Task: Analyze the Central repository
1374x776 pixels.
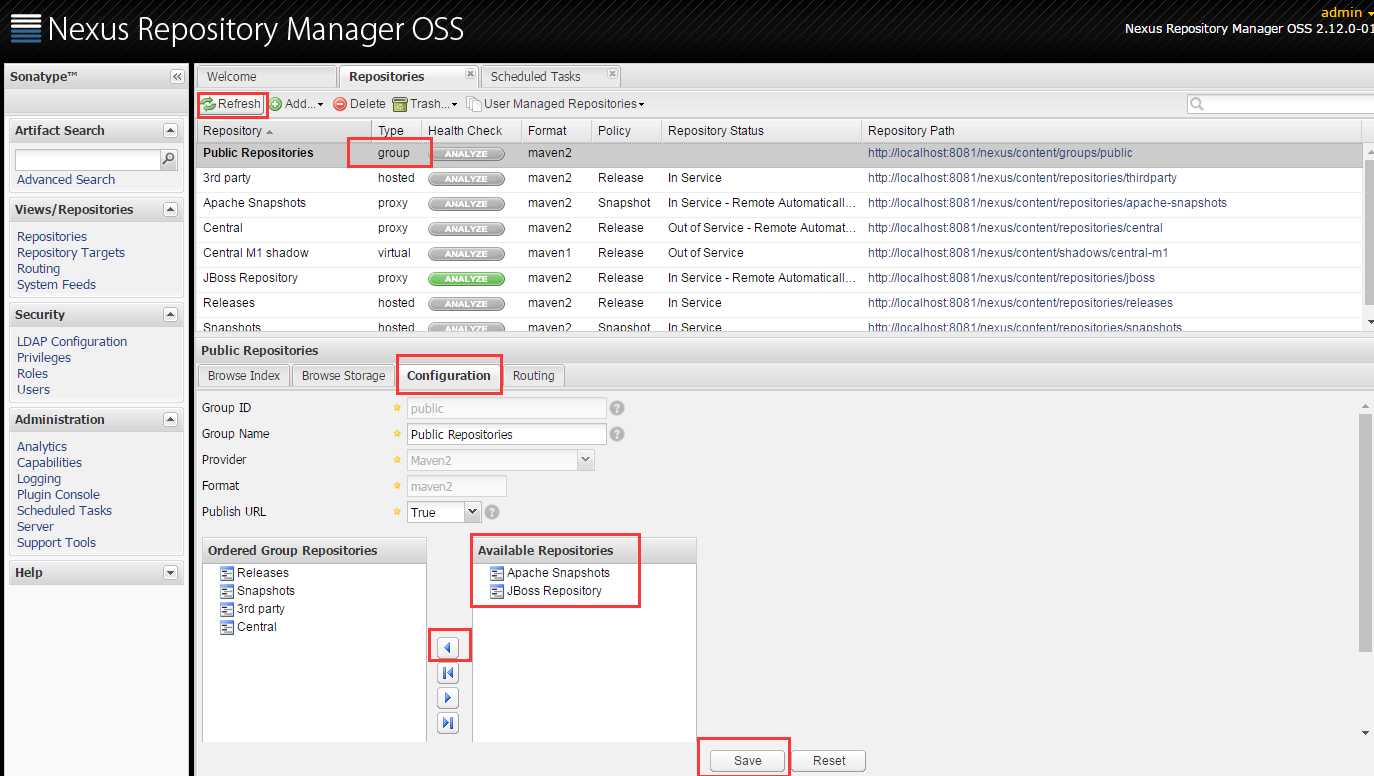Action: pyautogui.click(x=466, y=229)
